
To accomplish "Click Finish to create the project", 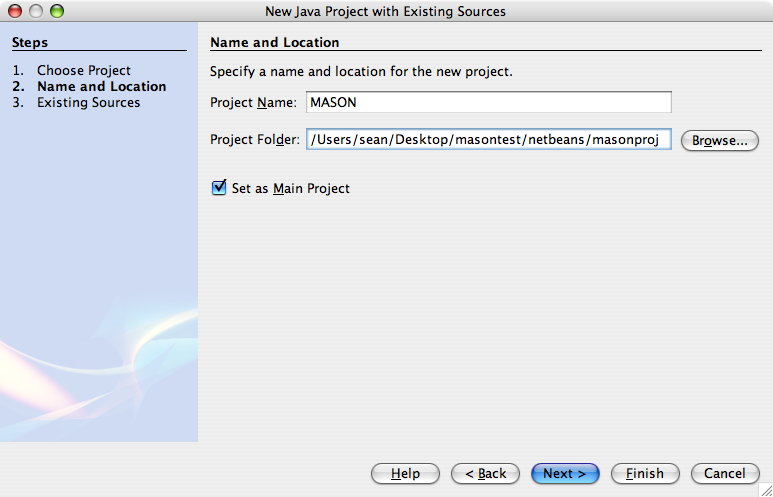I will tap(645, 473).
